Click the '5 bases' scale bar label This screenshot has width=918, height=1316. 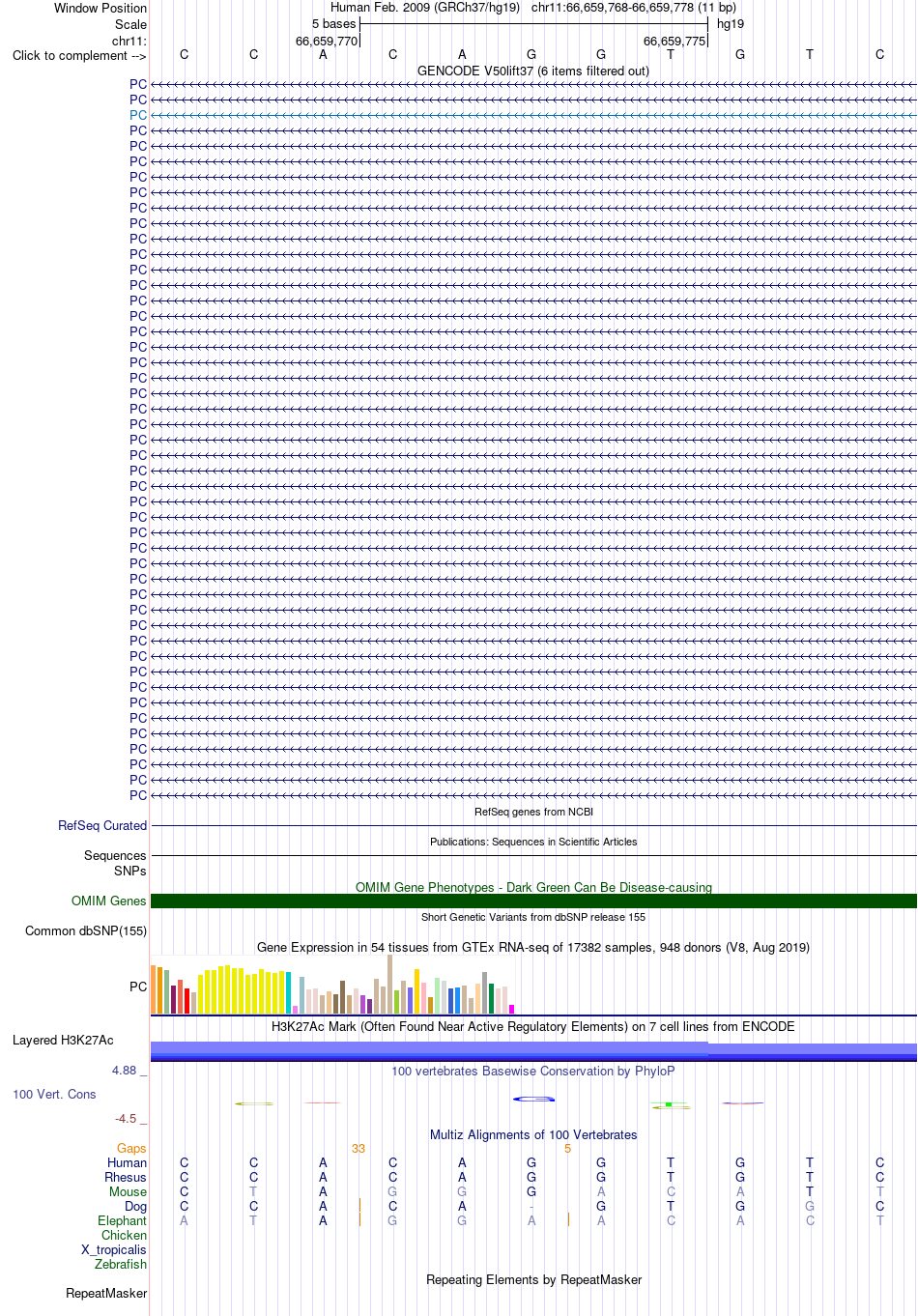333,24
